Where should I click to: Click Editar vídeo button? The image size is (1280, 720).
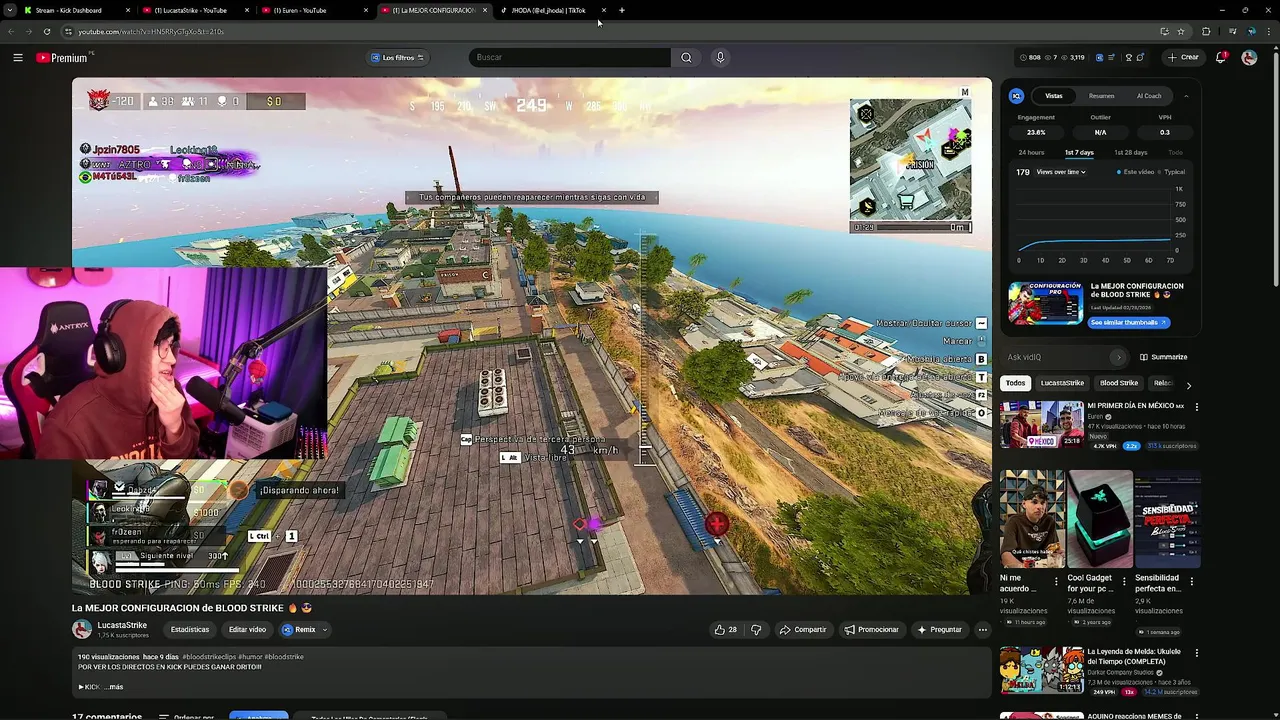(247, 630)
